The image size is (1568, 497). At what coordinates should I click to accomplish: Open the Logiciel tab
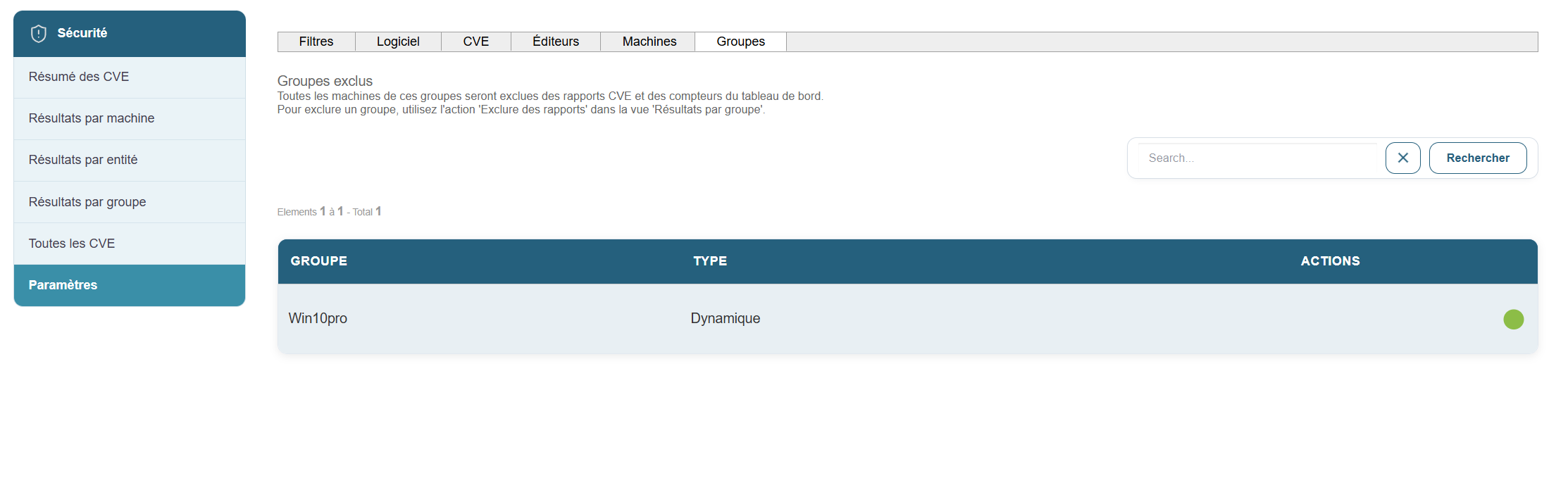(x=398, y=42)
